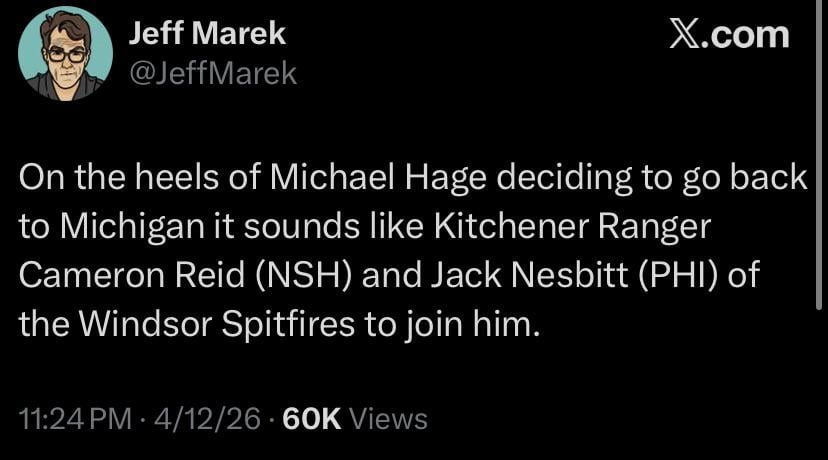The height and width of the screenshot is (460, 828).
Task: Click the word "Michigan" in the tweet
Action: pos(132,227)
